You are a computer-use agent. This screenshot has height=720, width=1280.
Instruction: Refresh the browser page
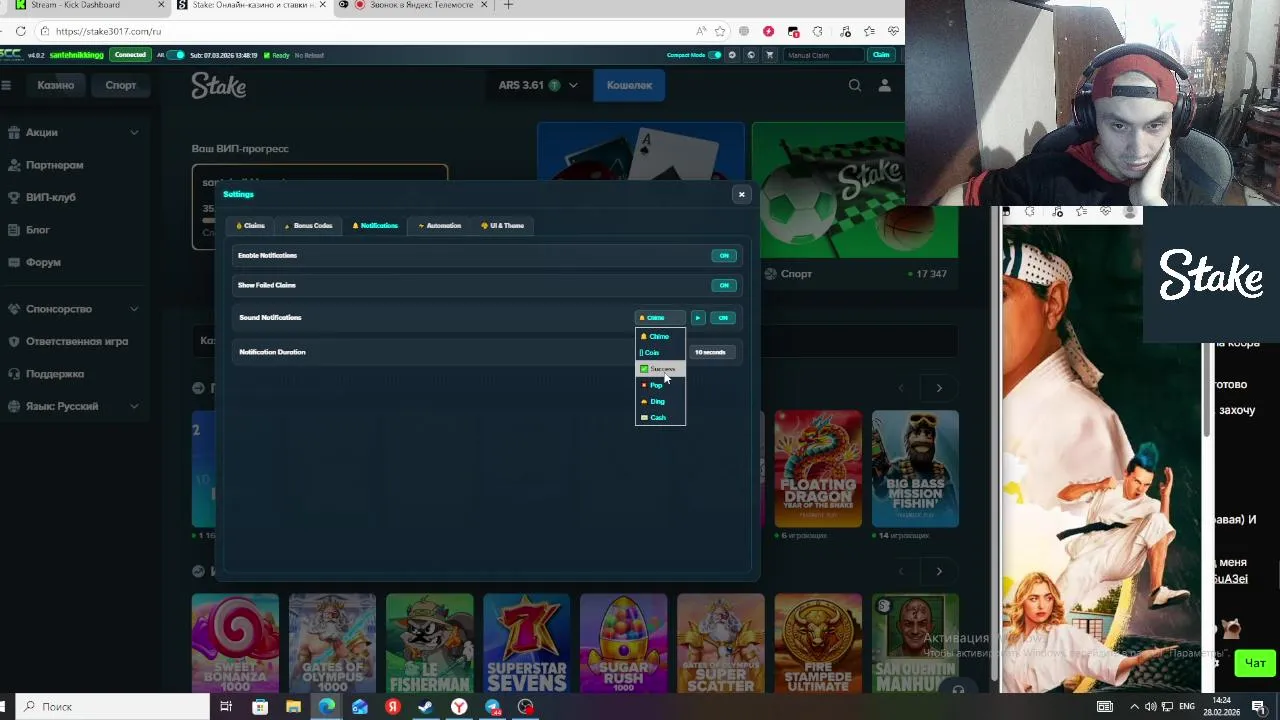20,31
